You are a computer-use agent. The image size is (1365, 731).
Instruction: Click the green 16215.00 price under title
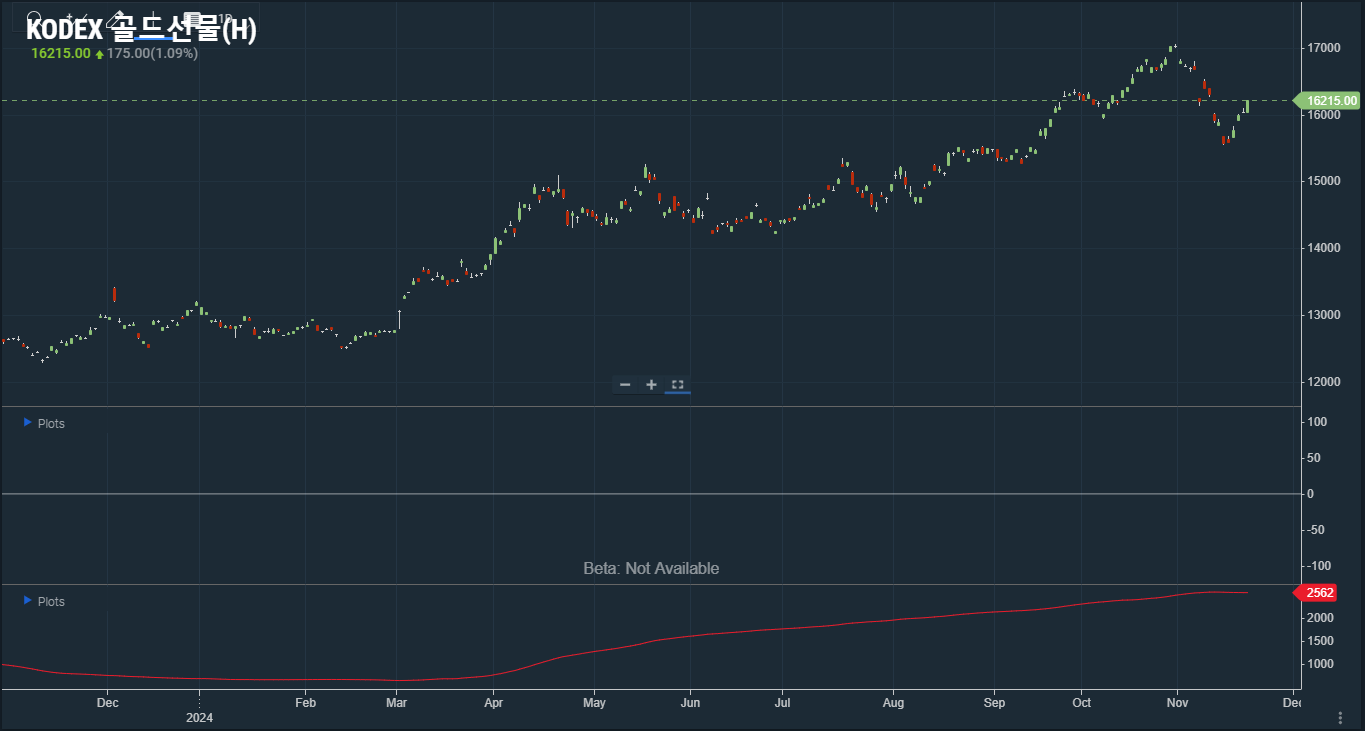point(61,54)
